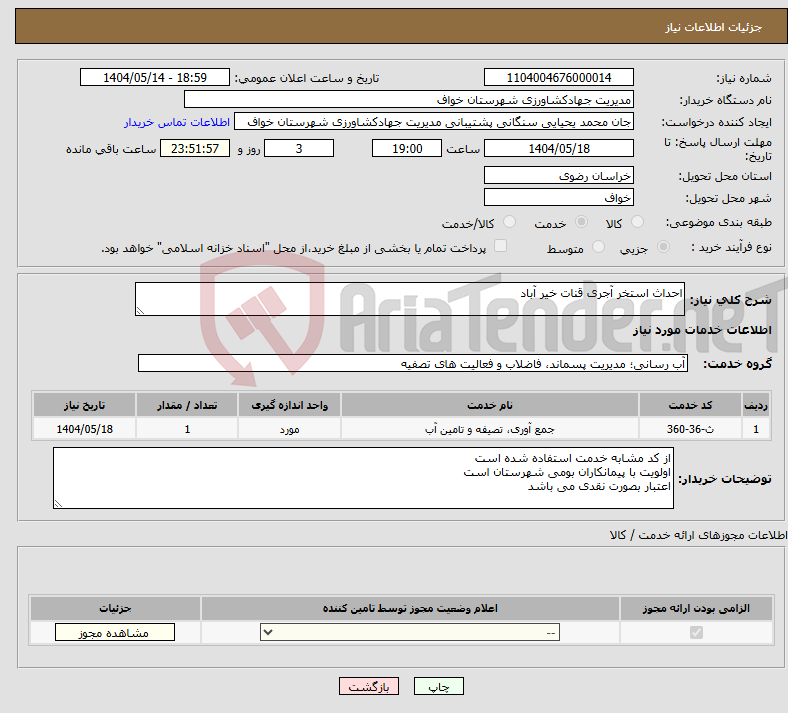Click the اعلام وضعیت مجوز توسط تامین کننده header
The image size is (788, 713).
tap(410, 608)
